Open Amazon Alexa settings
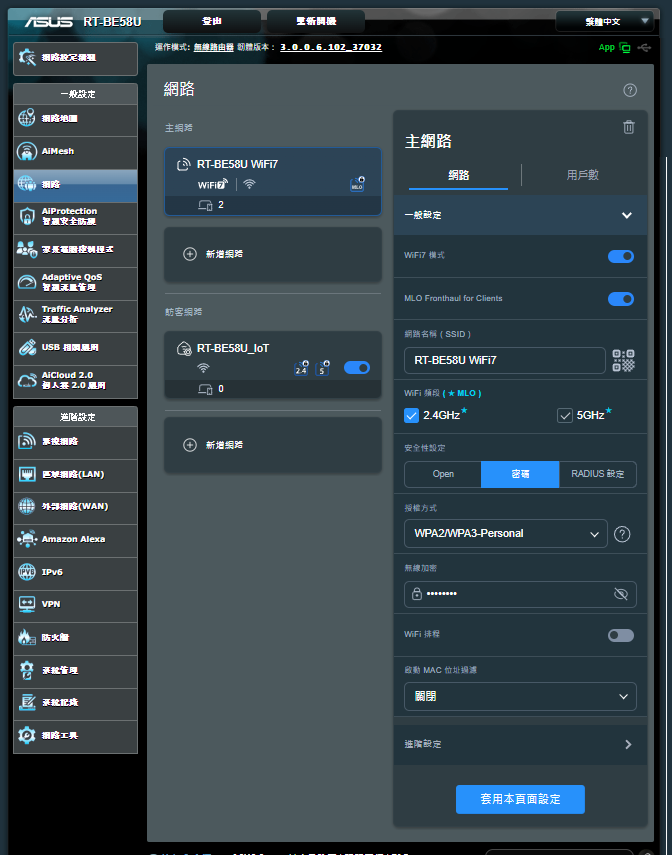Viewport: 672px width, 855px height. click(x=75, y=539)
